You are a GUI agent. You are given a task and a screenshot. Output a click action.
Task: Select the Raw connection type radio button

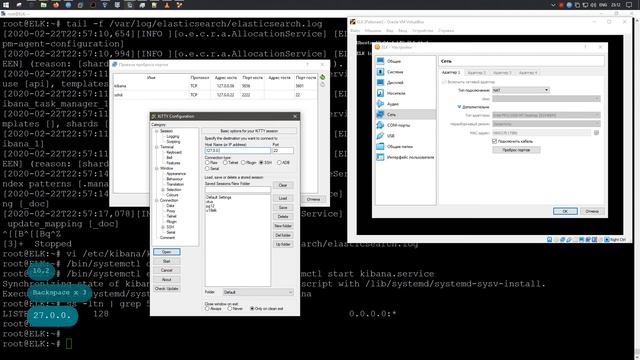click(x=207, y=162)
